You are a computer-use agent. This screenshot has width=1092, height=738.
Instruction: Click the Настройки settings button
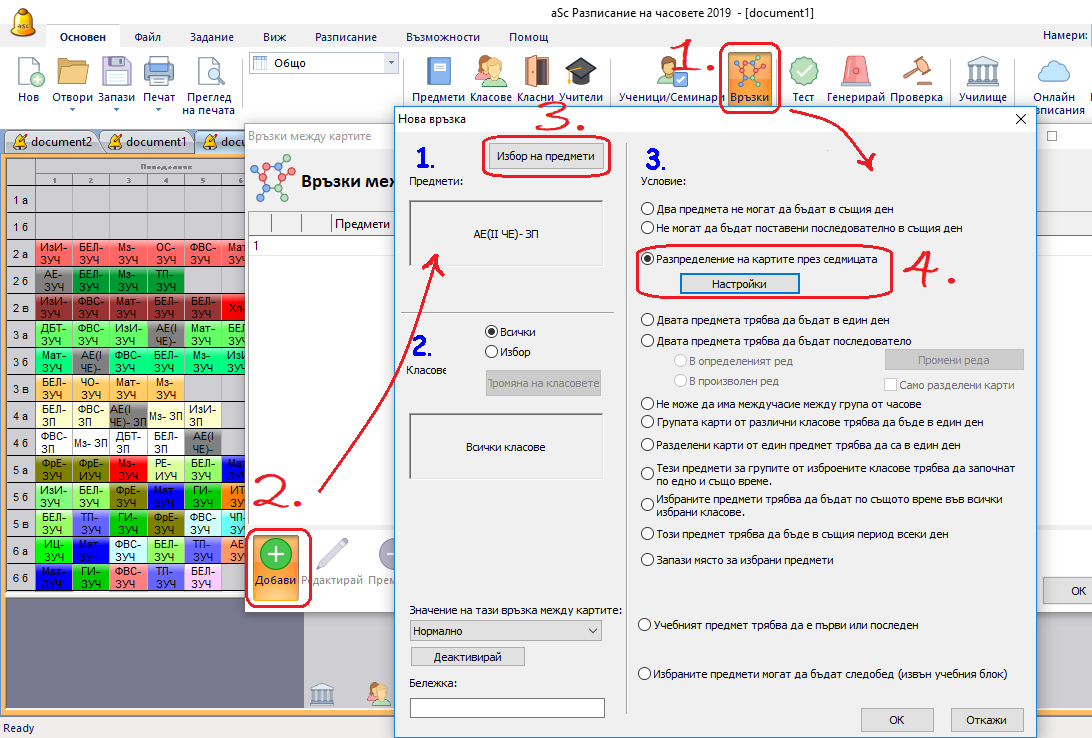[739, 284]
